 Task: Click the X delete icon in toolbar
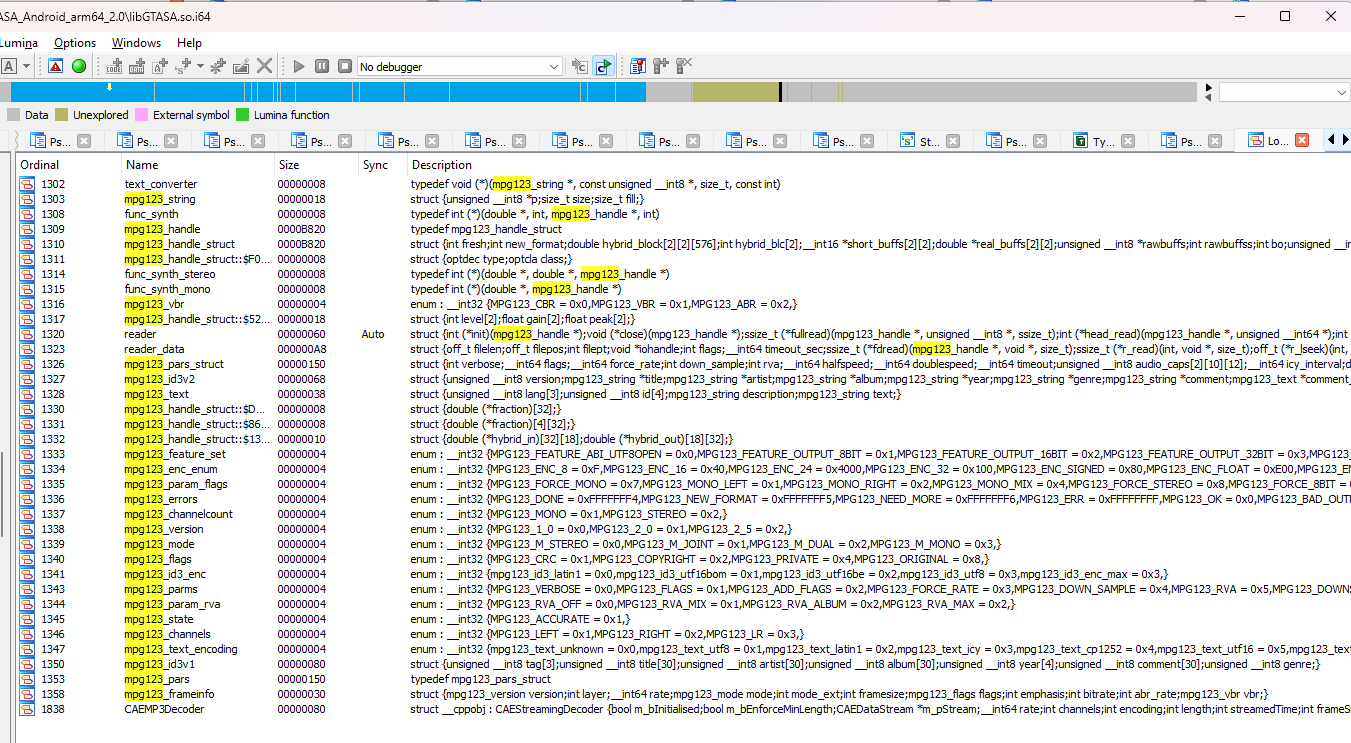(x=264, y=66)
